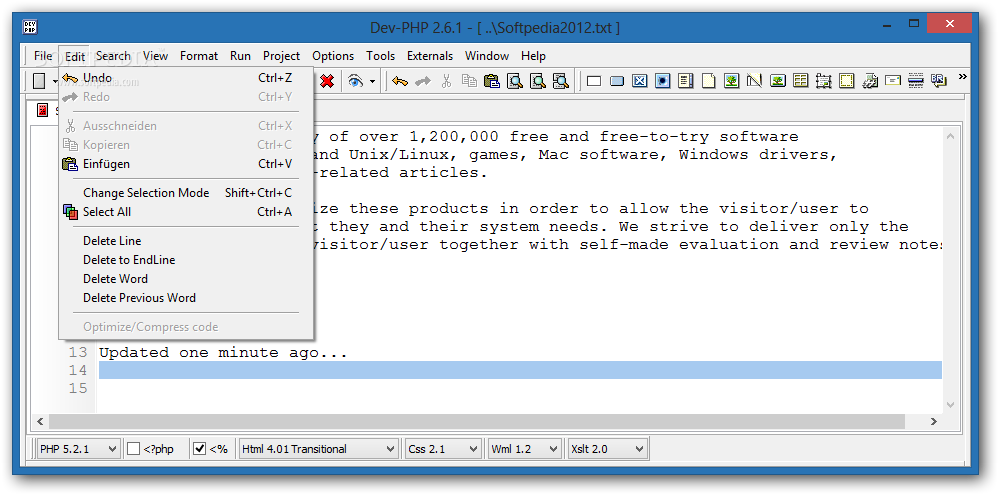Click the horizontal scrollbar thumb
The image size is (999, 495).
pos(477,422)
